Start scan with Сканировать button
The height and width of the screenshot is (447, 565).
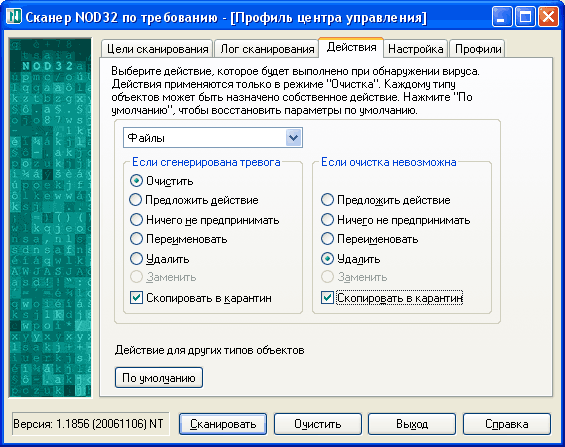[x=223, y=424]
